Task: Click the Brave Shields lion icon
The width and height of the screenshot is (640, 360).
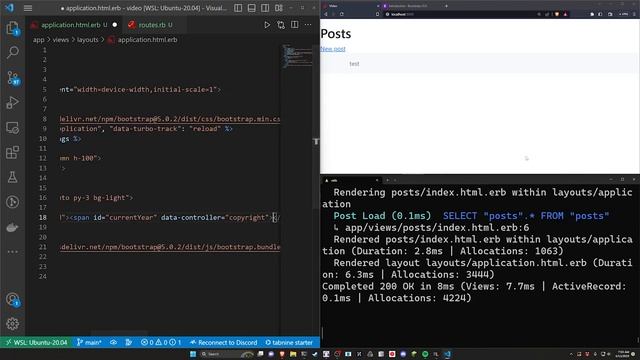Action: click(557, 14)
